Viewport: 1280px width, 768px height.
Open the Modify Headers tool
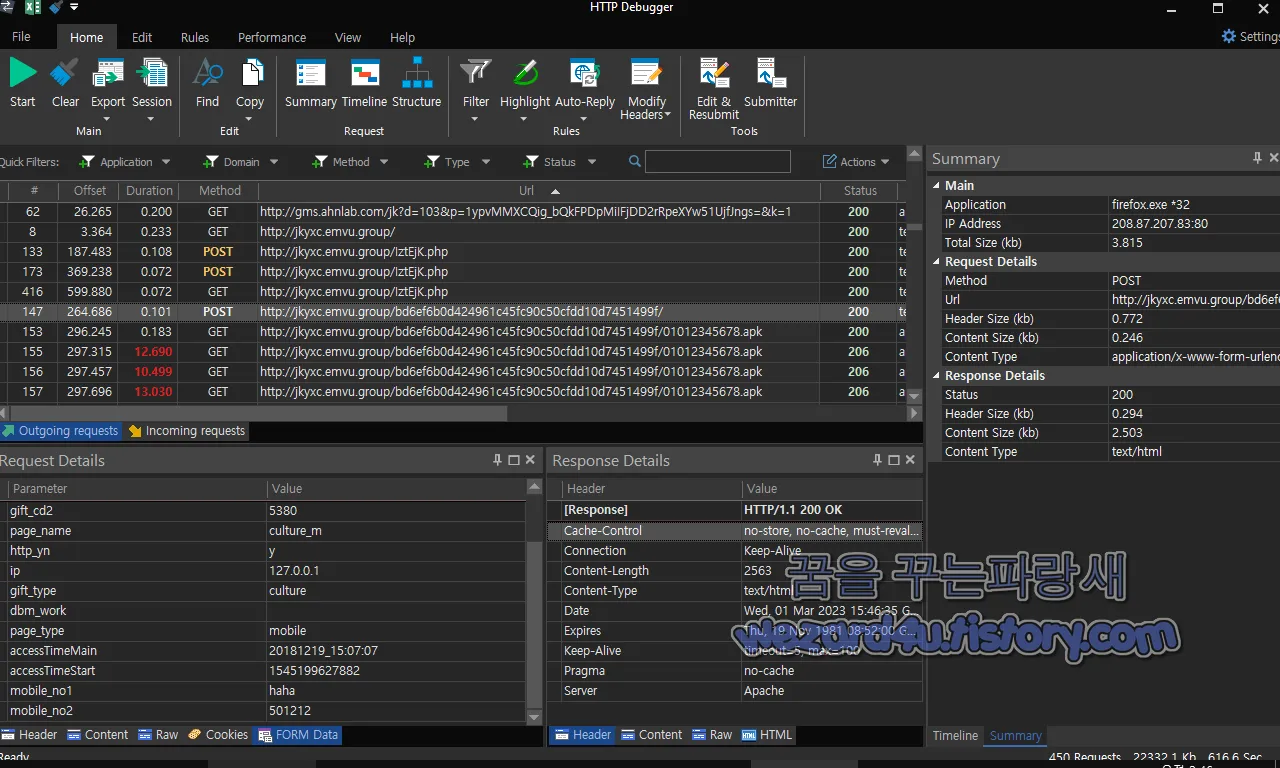(646, 88)
